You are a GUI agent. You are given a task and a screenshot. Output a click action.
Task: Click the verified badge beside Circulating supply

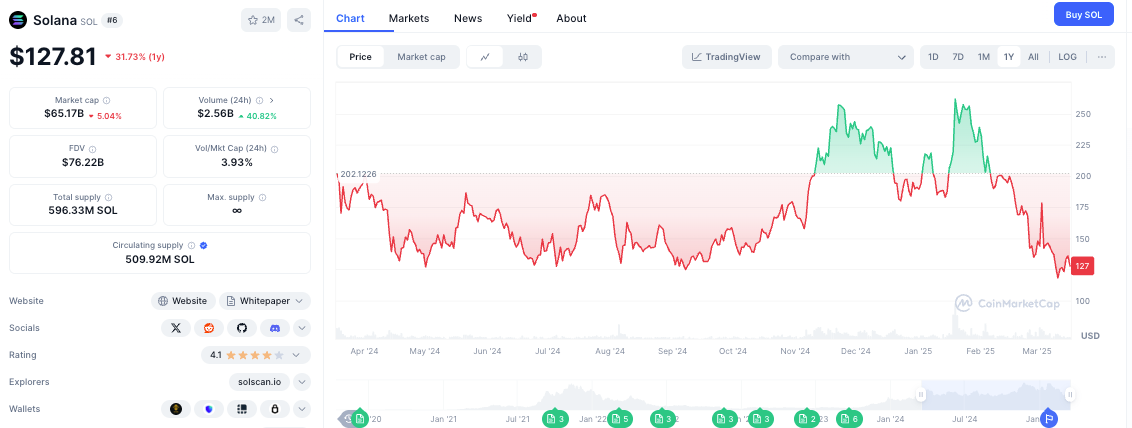tap(204, 245)
